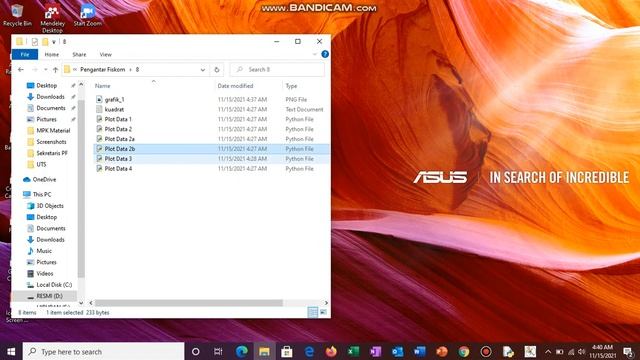Click the taskbar search box

(x=103, y=351)
